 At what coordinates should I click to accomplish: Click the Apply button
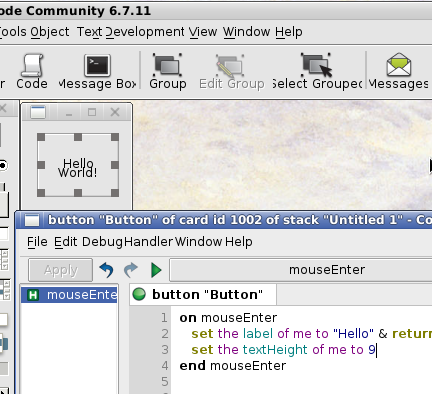61,270
